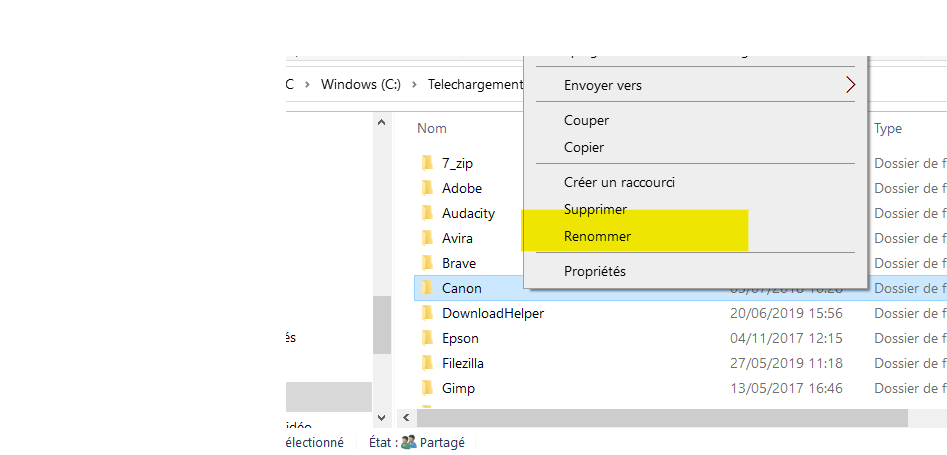Click the Avira folder icon
Screen dimensions: 947x455
(x=427, y=238)
